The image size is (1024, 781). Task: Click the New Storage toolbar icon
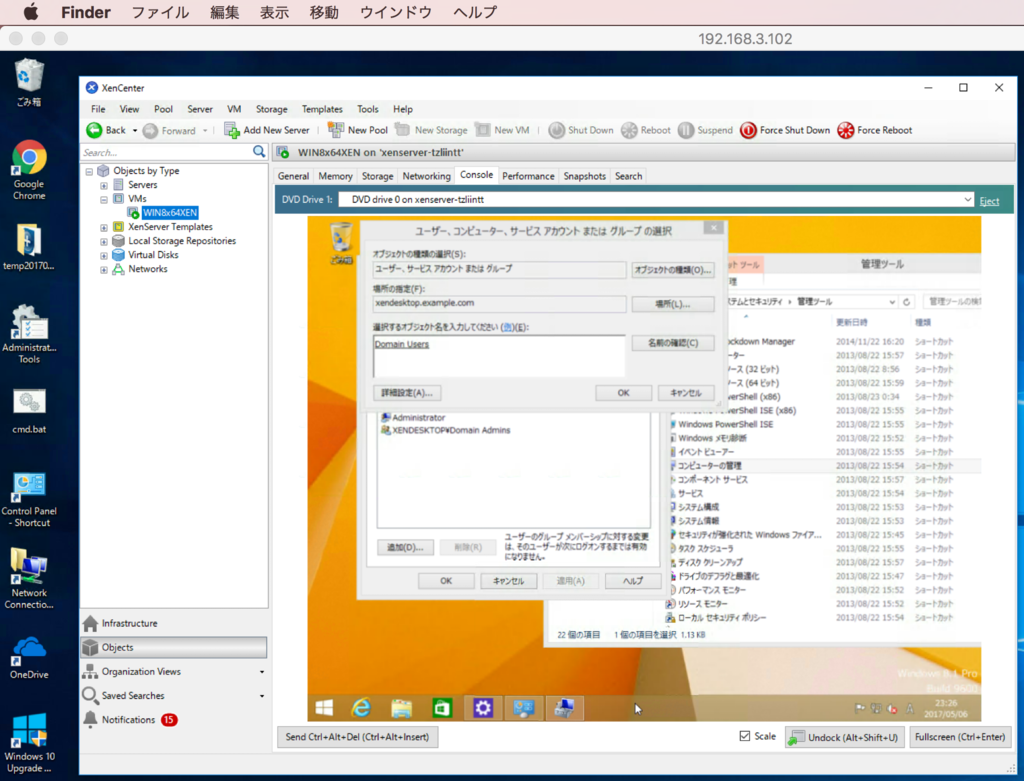[402, 130]
